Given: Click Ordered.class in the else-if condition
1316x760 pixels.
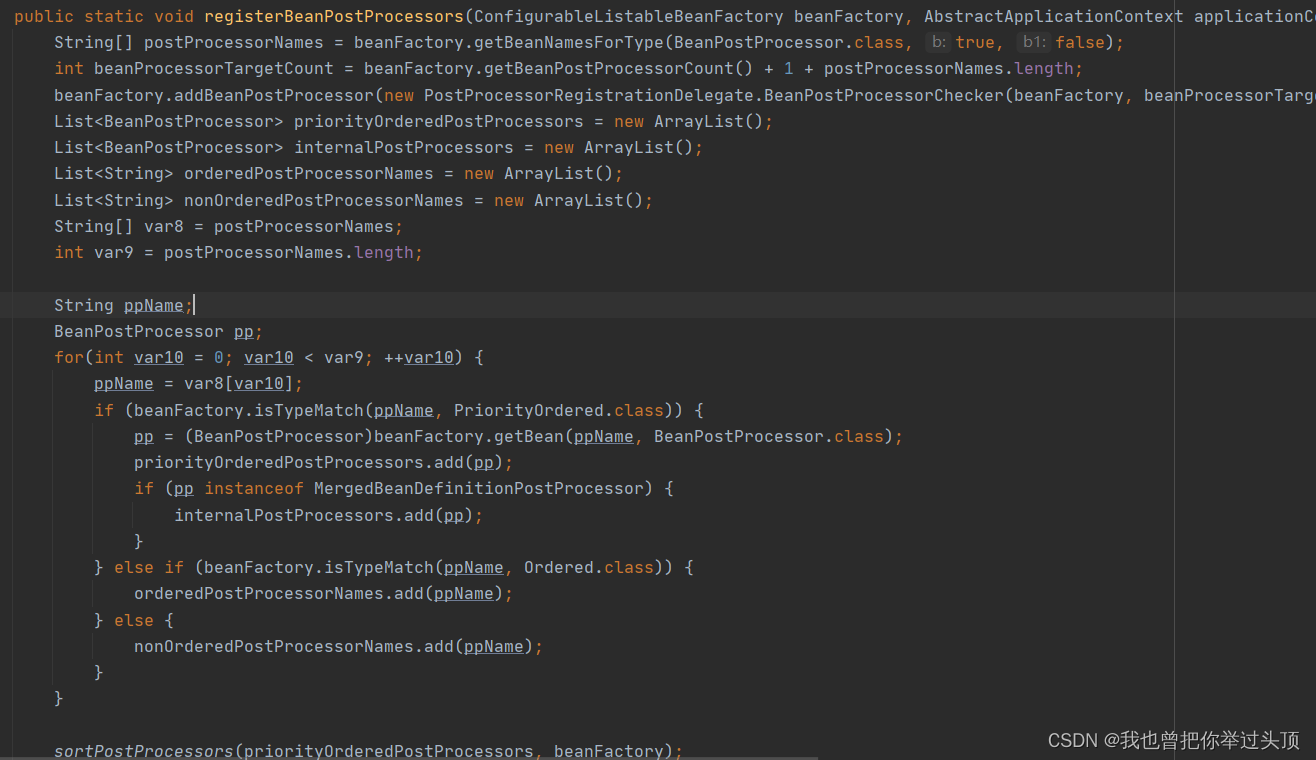Looking at the screenshot, I should 589,567.
